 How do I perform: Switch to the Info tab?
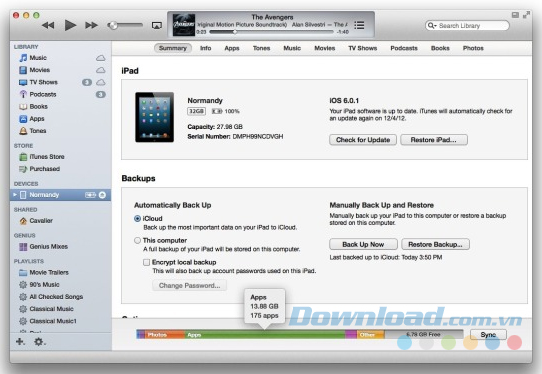tap(206, 48)
